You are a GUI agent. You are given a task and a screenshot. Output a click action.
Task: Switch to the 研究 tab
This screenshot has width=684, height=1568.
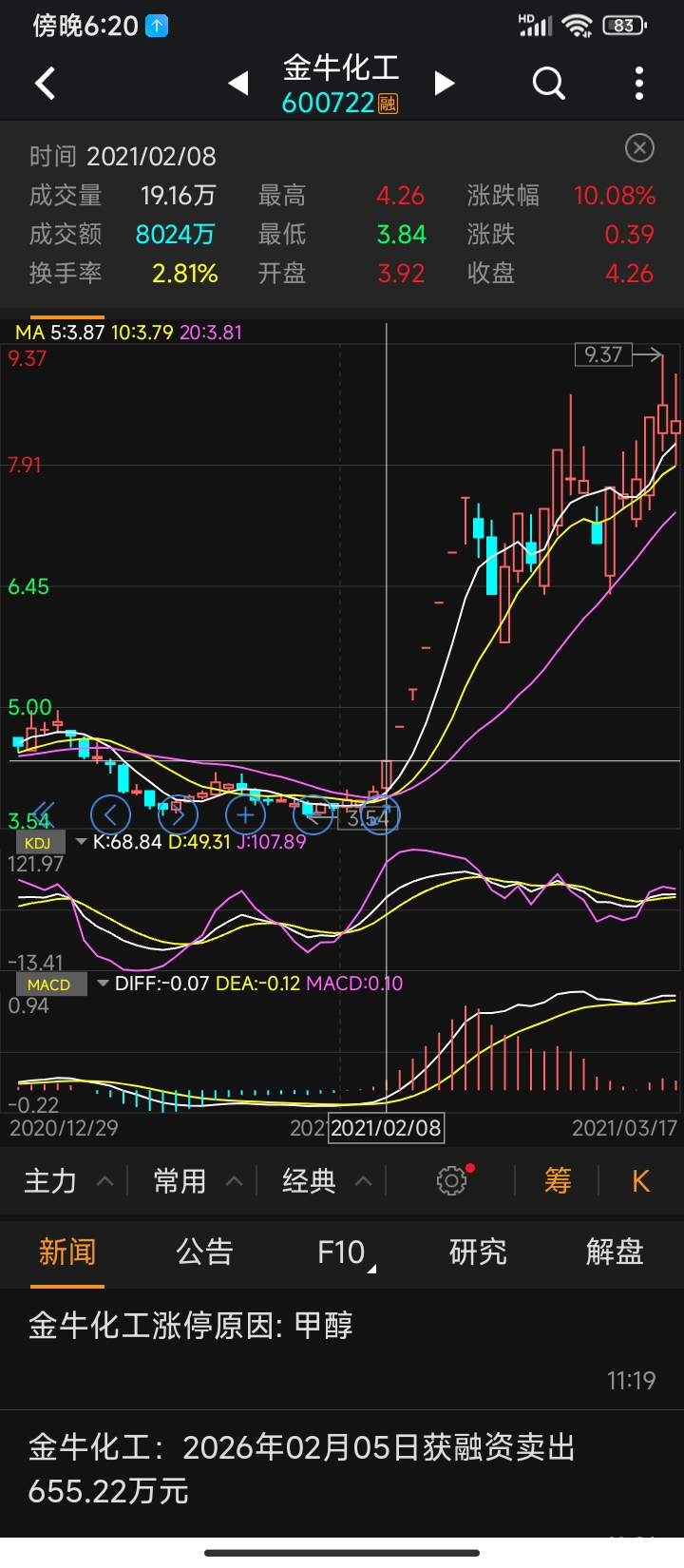478,1252
